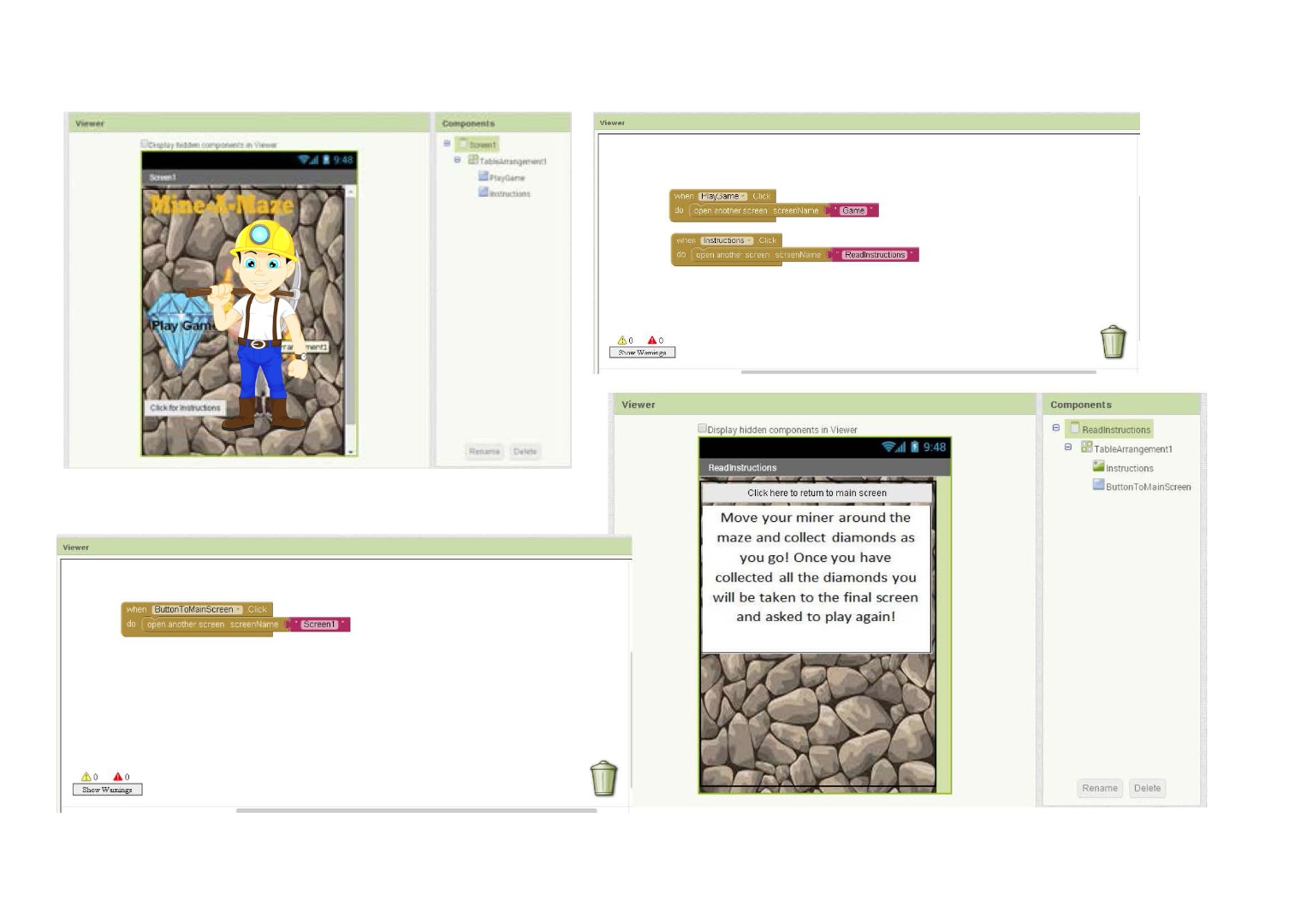Click the instructions text image on ReadInstructions preview
1307x924 pixels.
pyautogui.click(x=816, y=577)
